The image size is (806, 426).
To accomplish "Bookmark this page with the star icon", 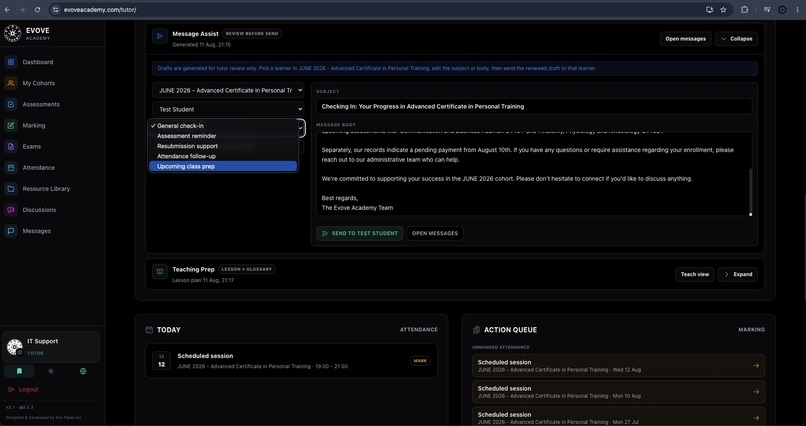I will [723, 9].
